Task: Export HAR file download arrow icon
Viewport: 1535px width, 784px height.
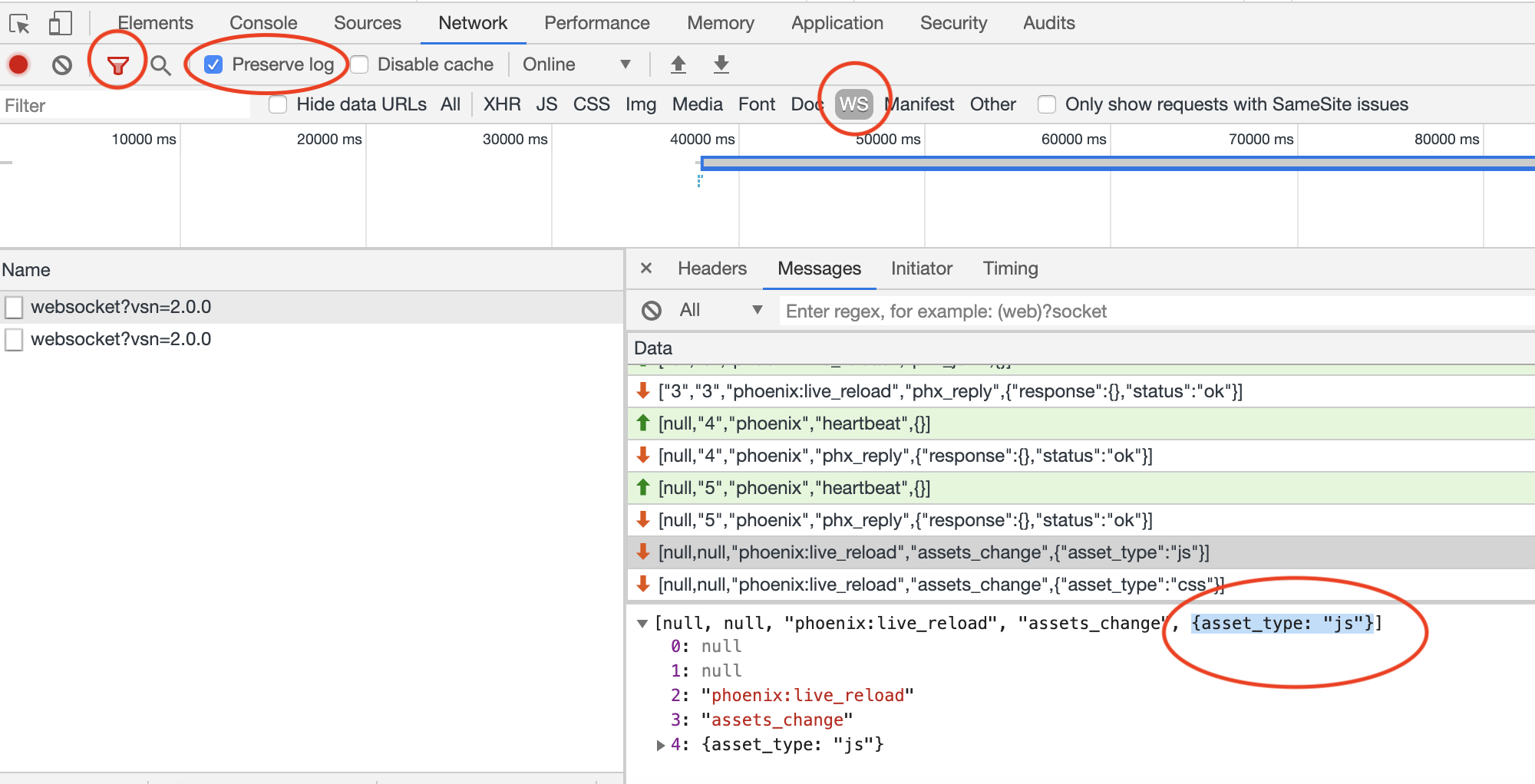Action: click(721, 64)
